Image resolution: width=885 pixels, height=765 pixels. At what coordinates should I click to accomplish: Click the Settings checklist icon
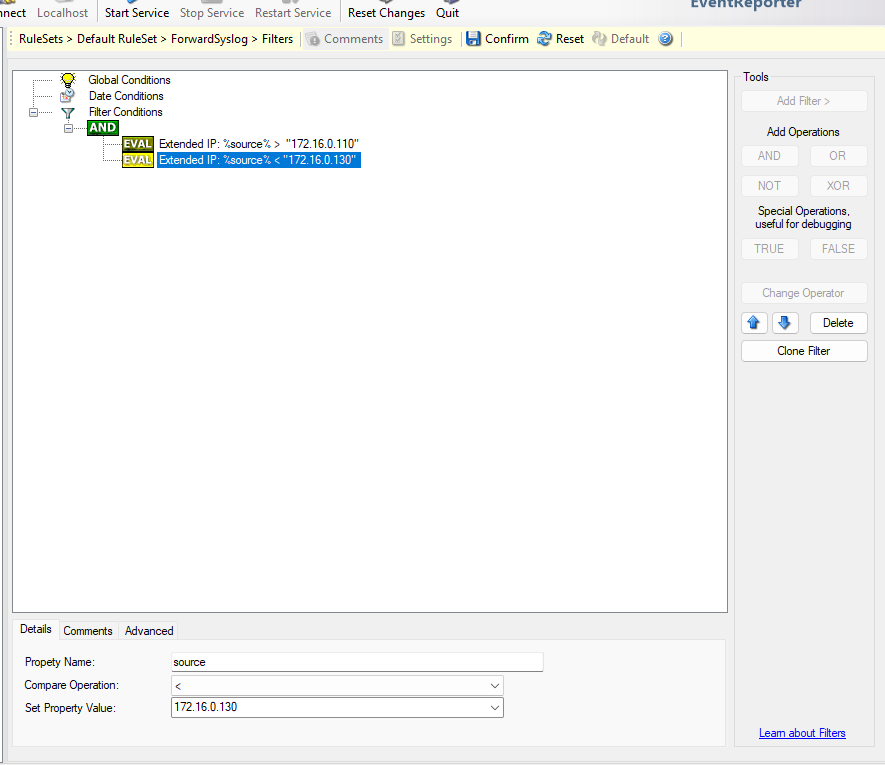pos(398,39)
